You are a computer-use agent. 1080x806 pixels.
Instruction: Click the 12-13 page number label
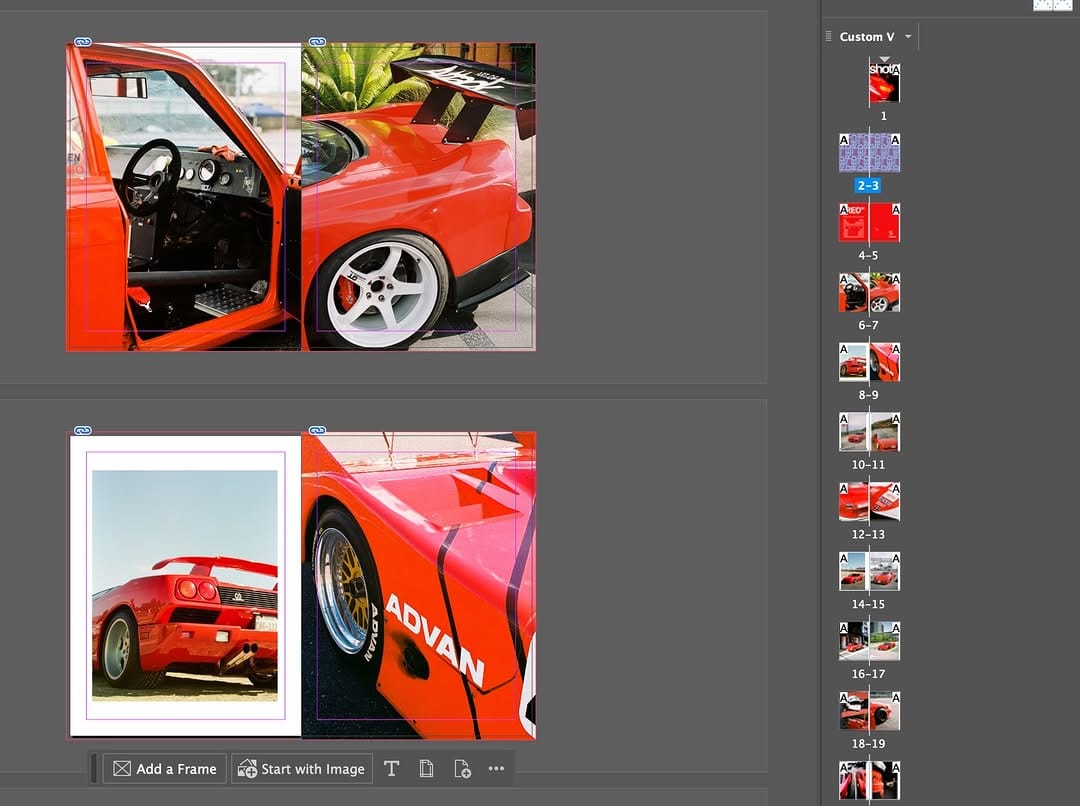point(868,534)
